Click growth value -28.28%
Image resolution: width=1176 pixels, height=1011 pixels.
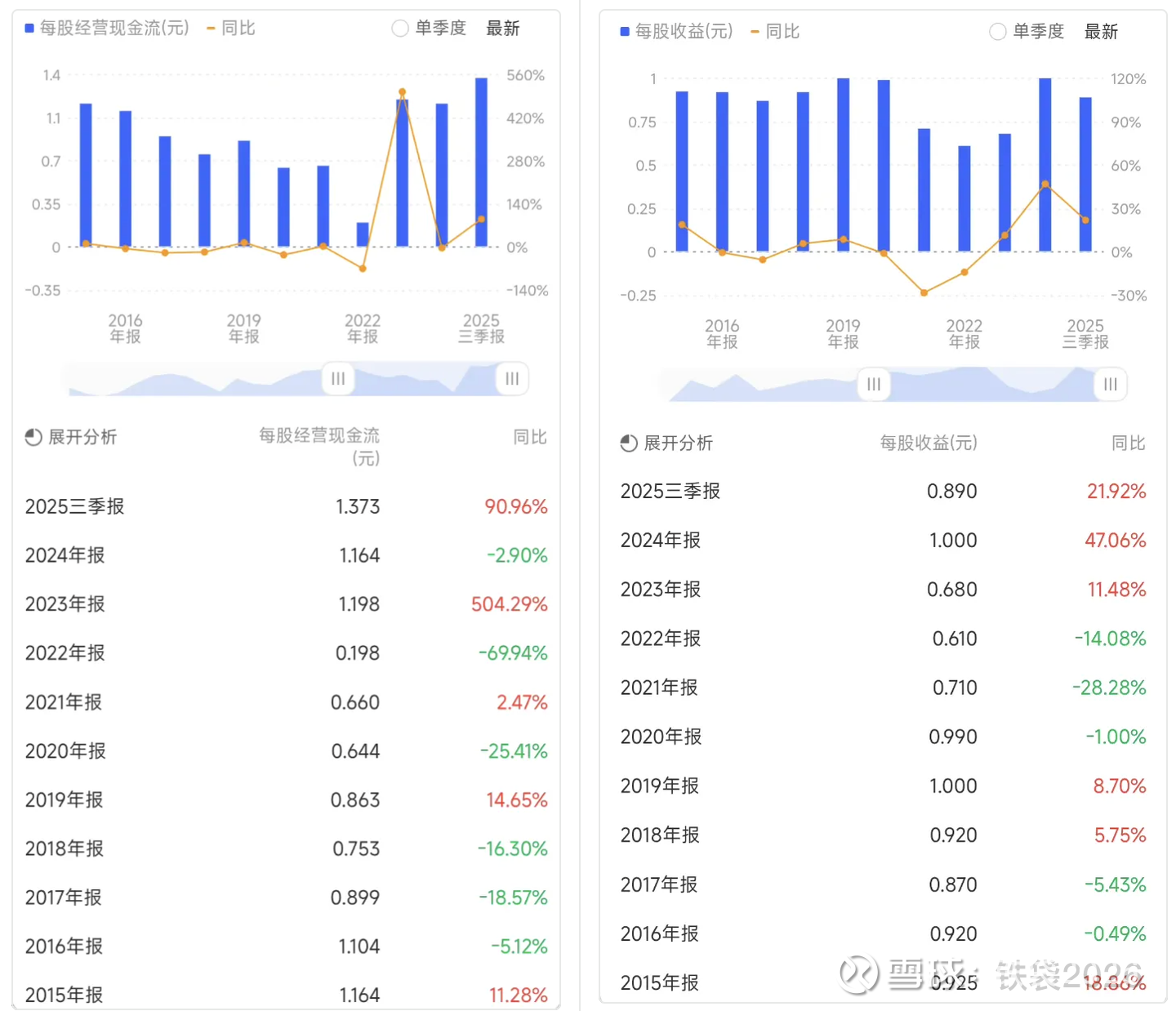click(1109, 688)
